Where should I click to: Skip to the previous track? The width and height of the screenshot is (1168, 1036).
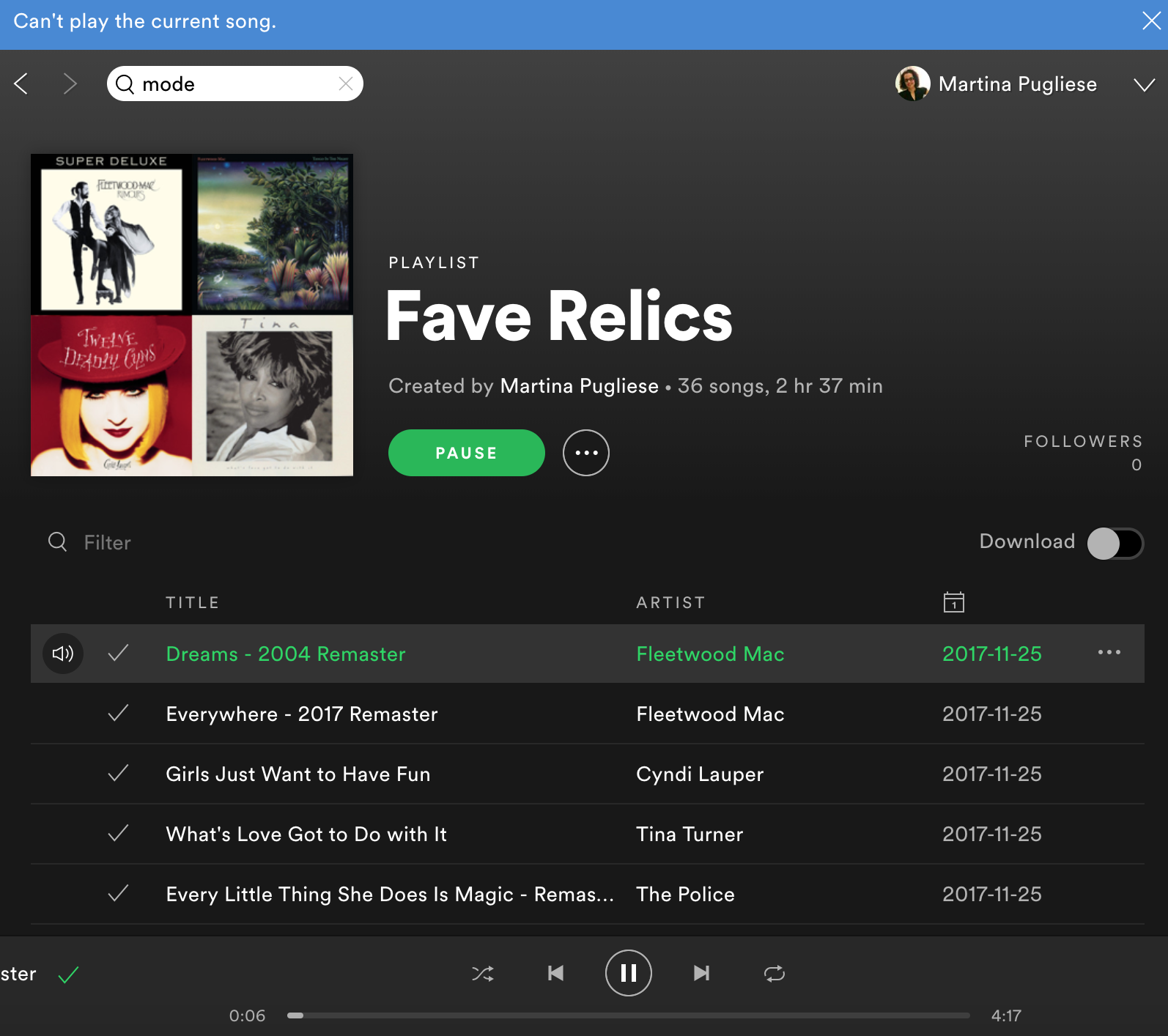point(556,973)
